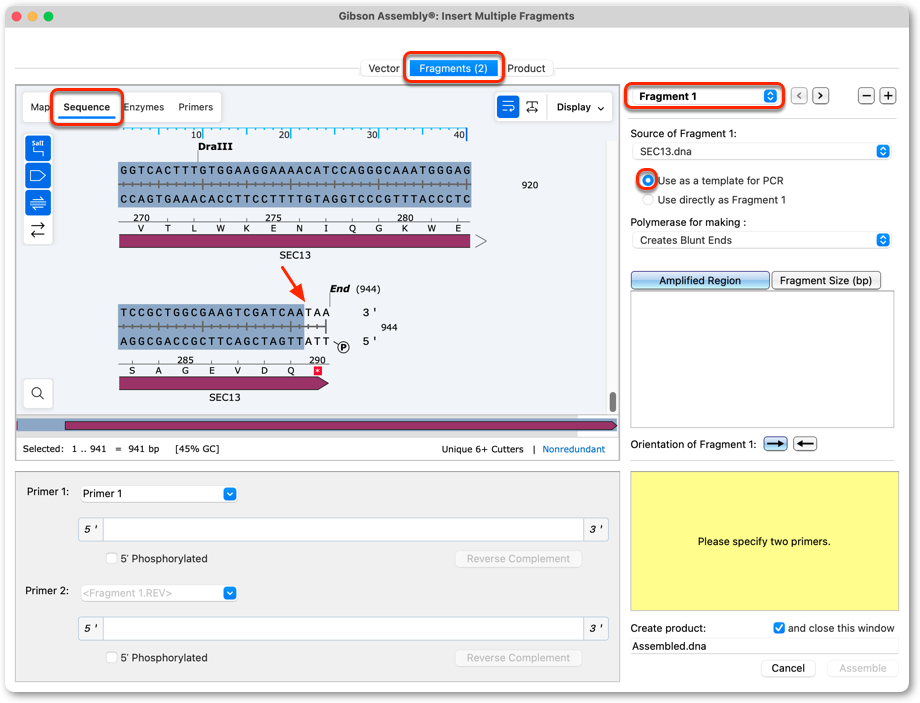
Task: Set fragment orientation to reverse arrow
Action: click(805, 444)
